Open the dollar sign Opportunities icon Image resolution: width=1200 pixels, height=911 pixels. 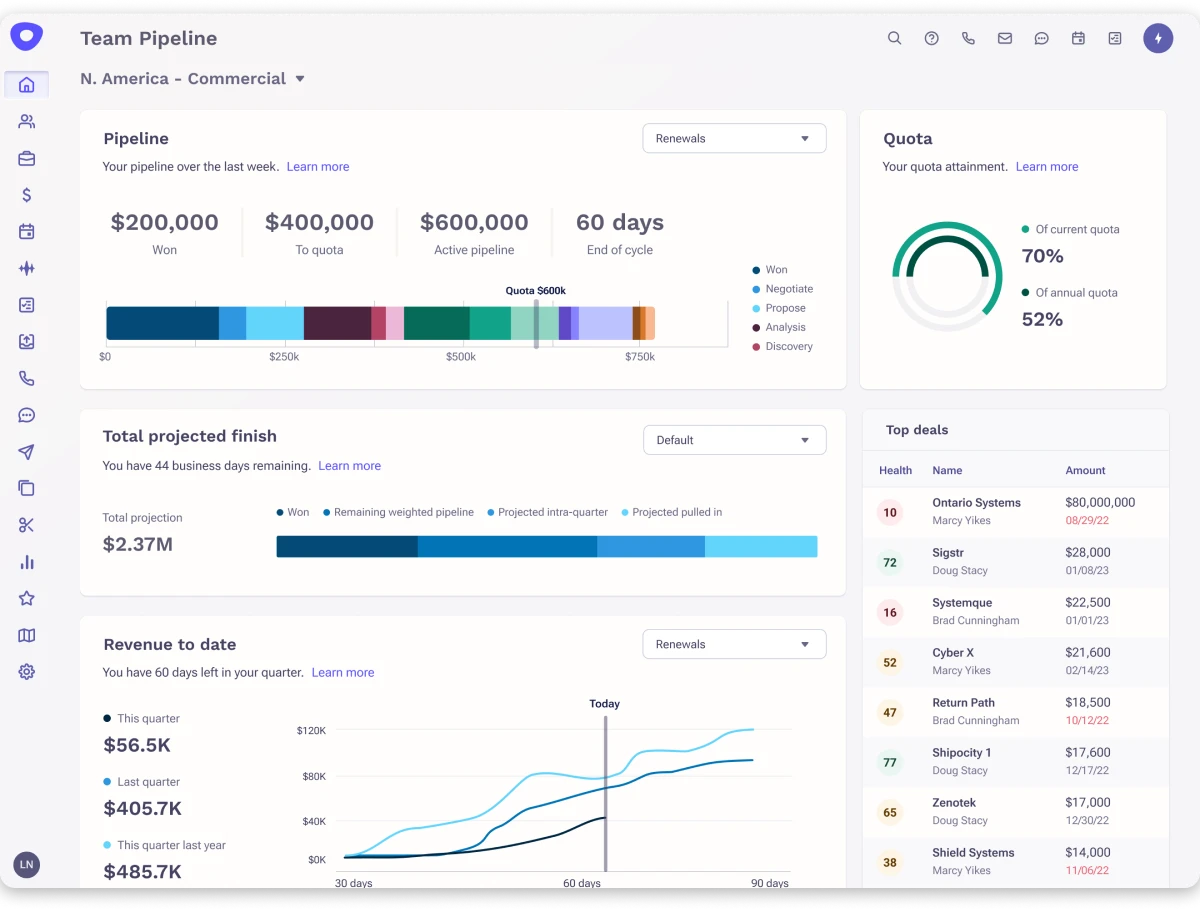[27, 195]
